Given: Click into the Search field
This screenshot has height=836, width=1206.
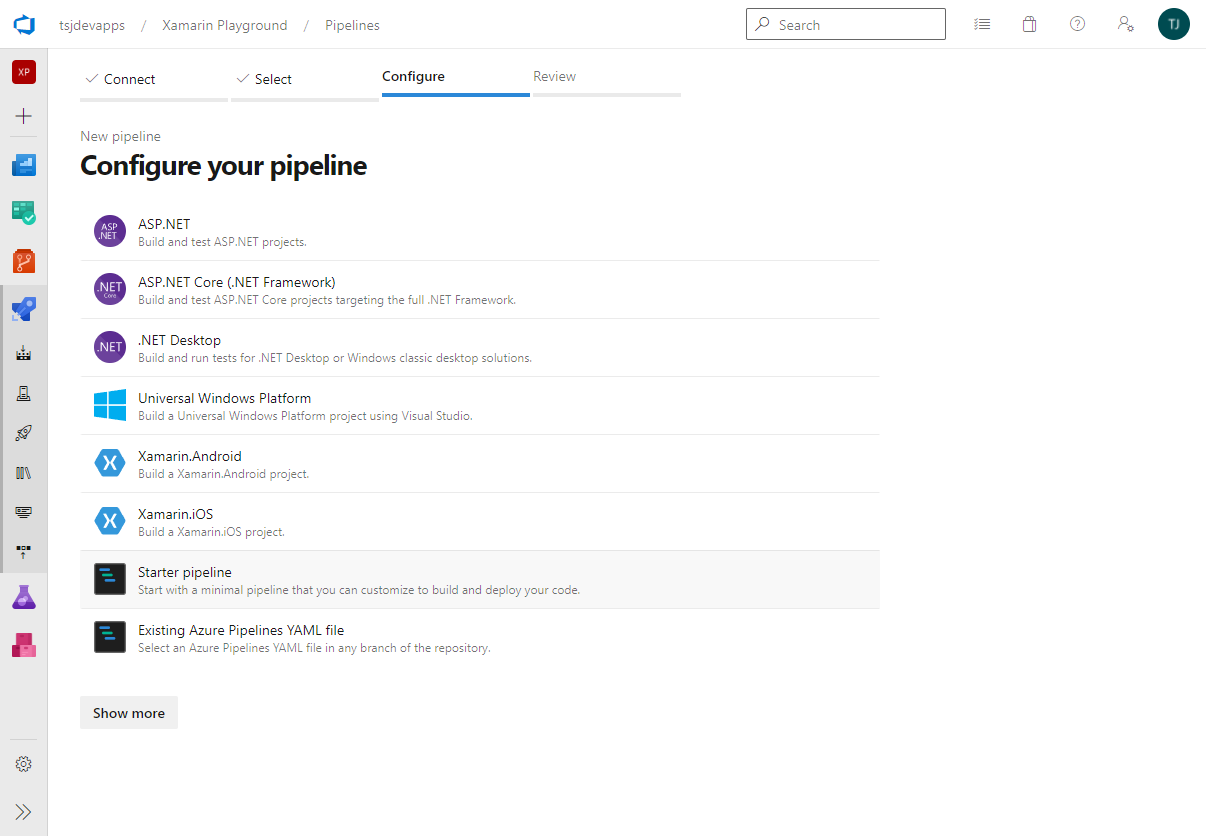Looking at the screenshot, I should [x=855, y=25].
